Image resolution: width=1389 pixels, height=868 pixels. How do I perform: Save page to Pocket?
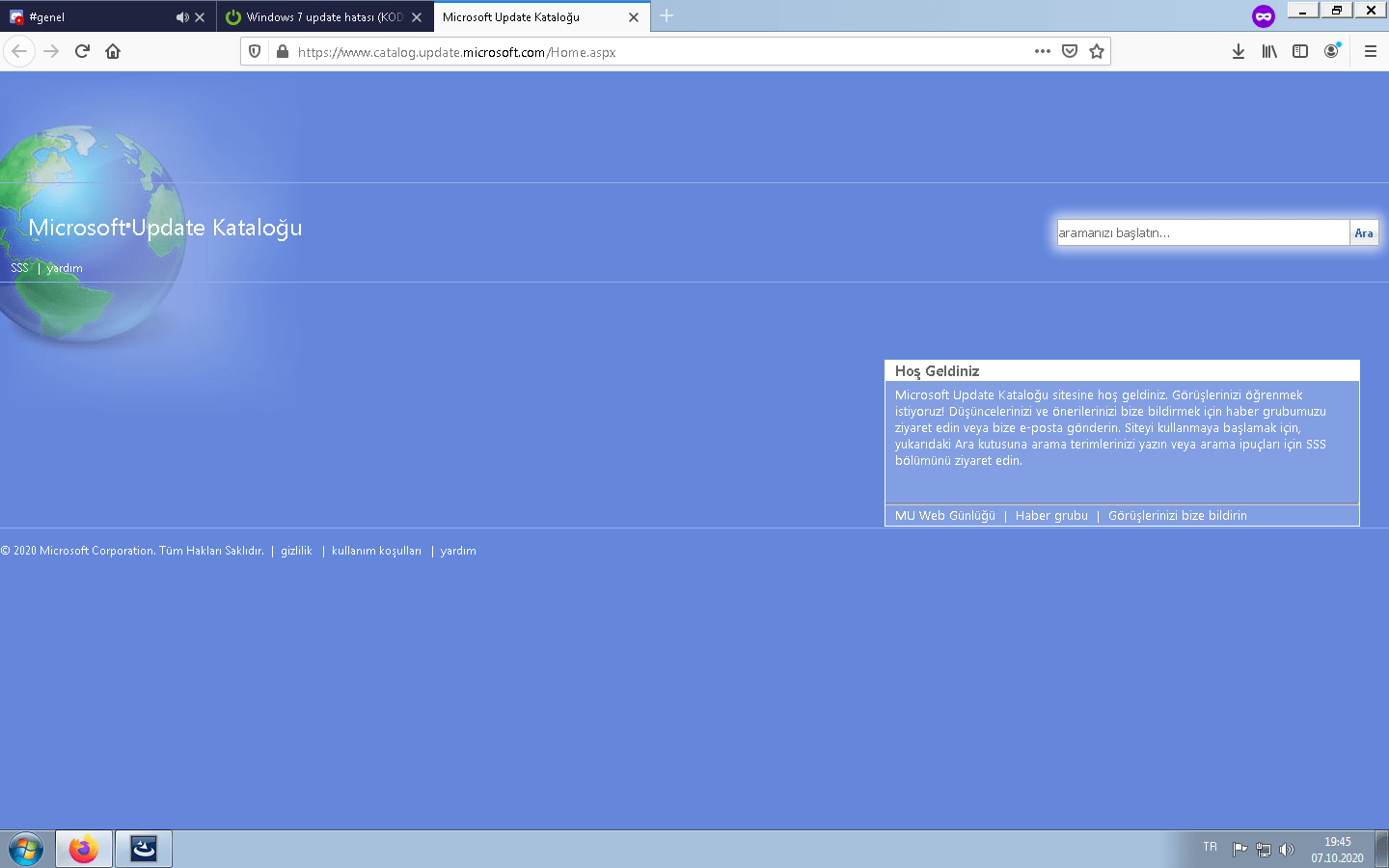coord(1070,51)
